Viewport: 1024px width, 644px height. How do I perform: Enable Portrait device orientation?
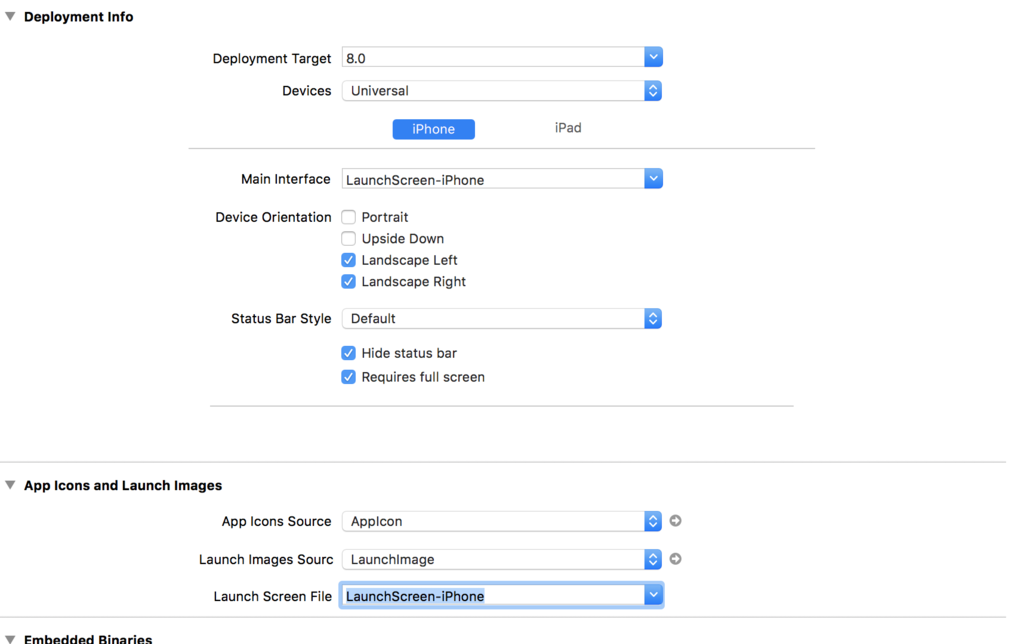pos(348,217)
